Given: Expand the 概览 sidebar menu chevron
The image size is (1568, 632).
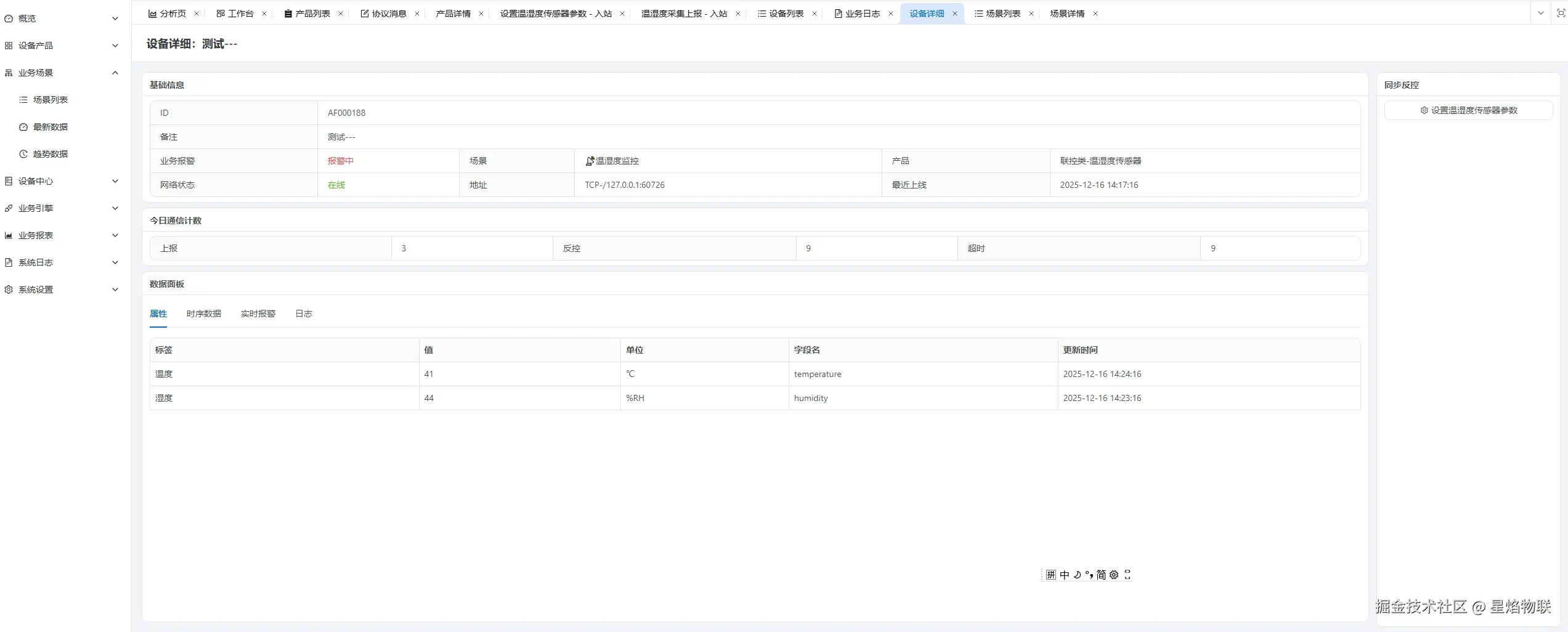Looking at the screenshot, I should coord(115,18).
